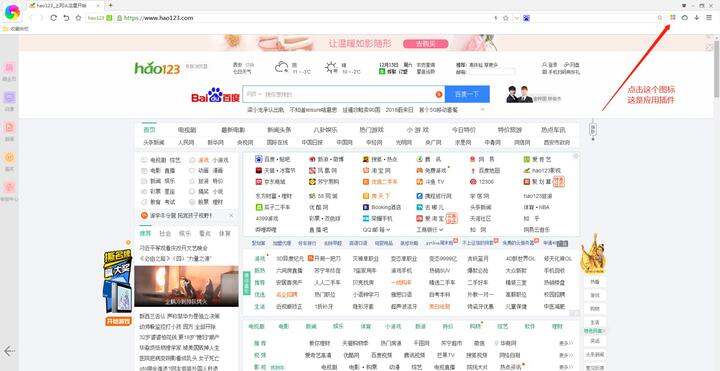720x371 pixels.
Task: Click the toolbar search magnifier icon
Action: coord(660,17)
